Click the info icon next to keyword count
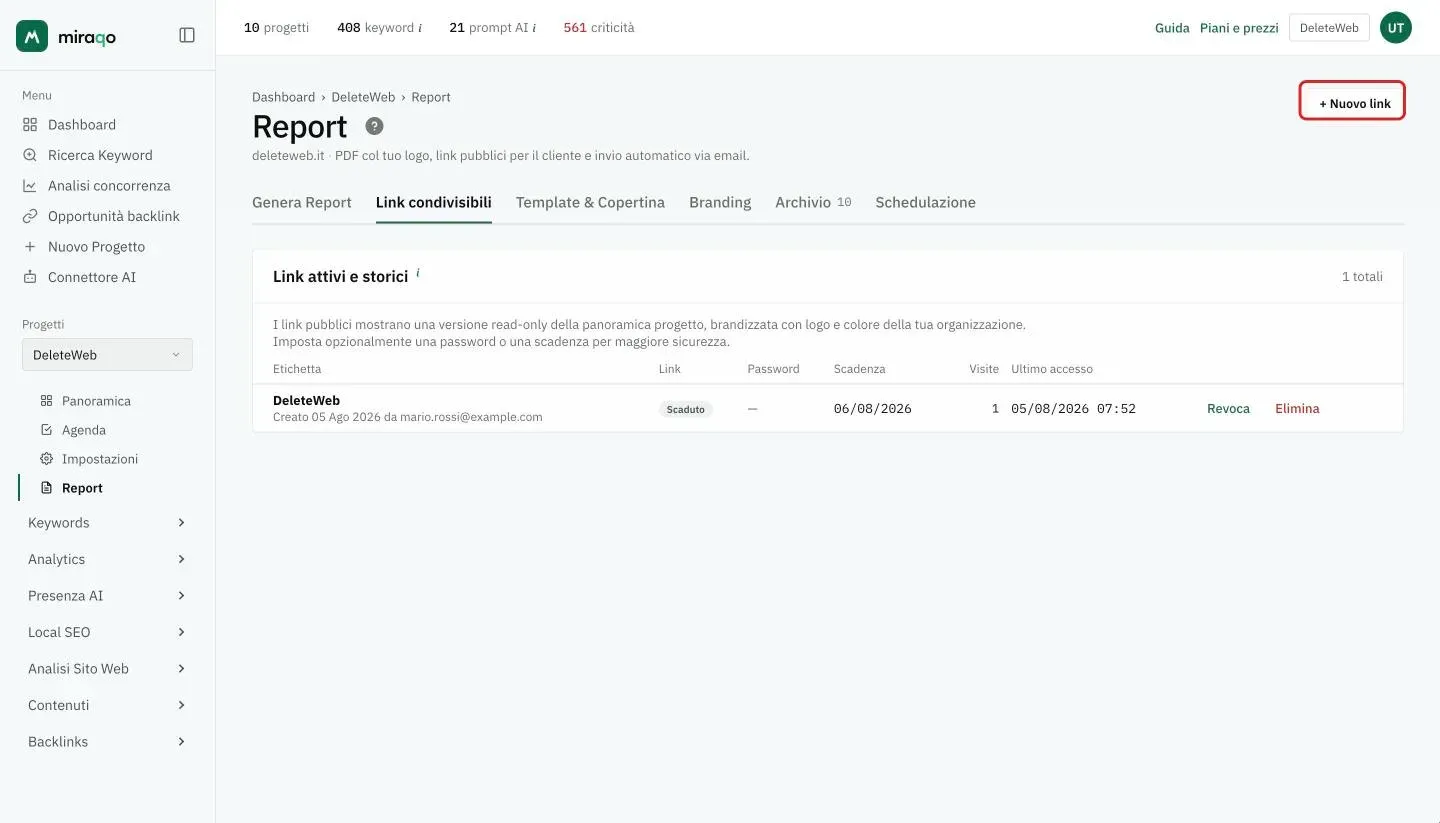Screen dimensions: 1440x823 pos(420,28)
